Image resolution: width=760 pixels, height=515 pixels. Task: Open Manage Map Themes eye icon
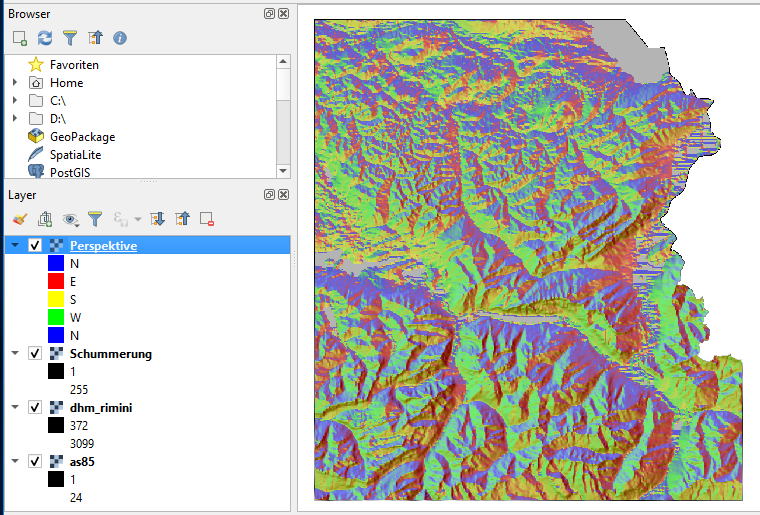71,218
